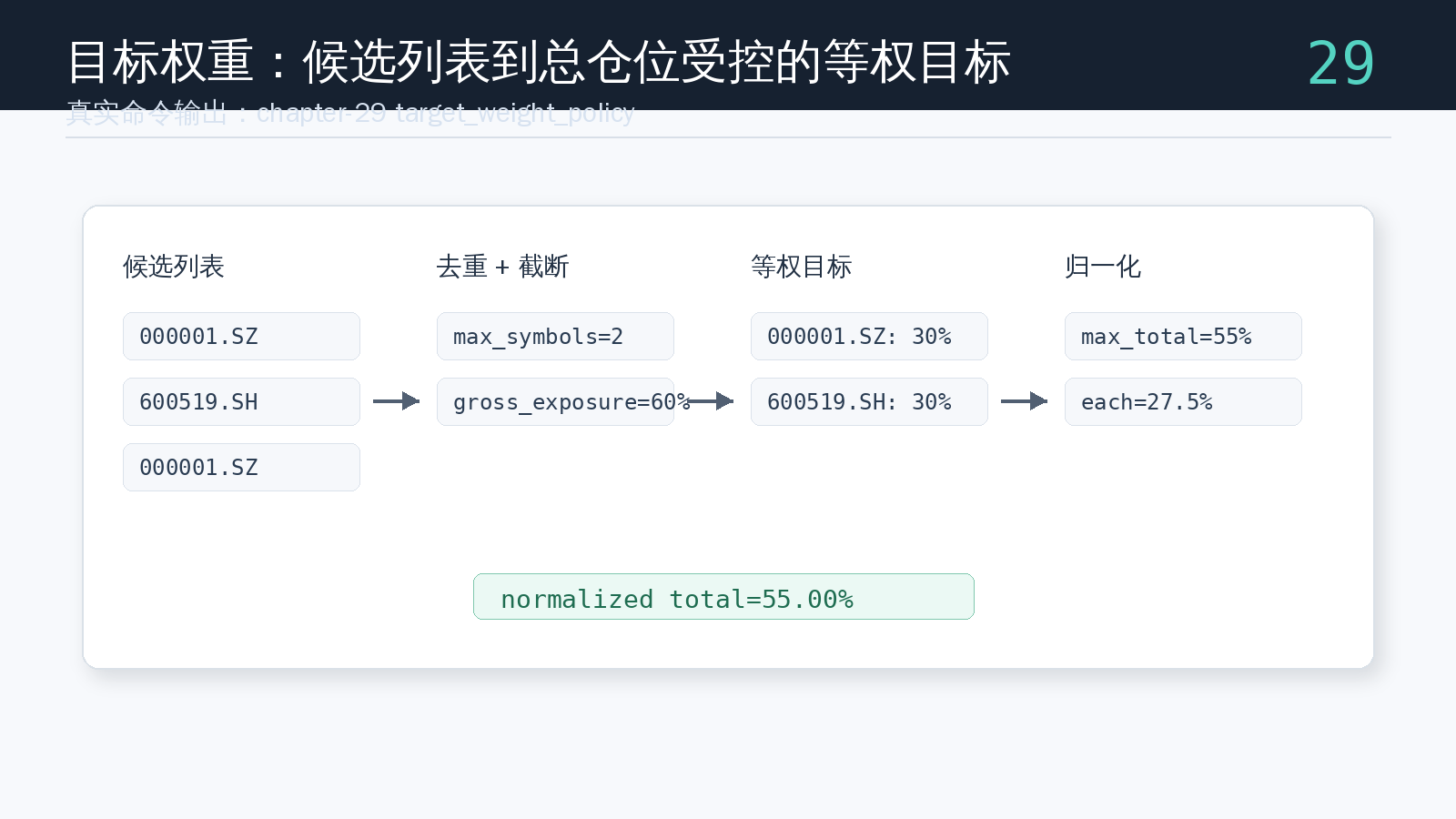Click the 600519.SH: 30% weight box
1456x819 pixels.
(869, 402)
